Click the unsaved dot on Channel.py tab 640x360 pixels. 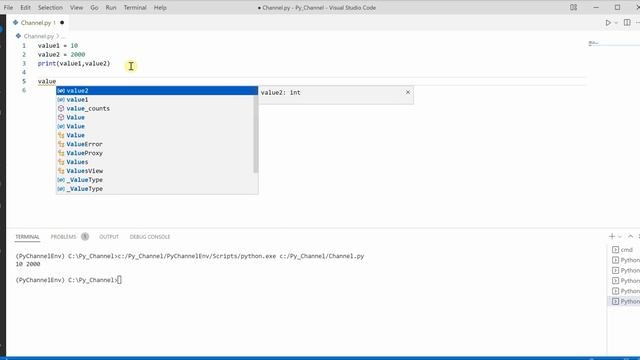[62, 22]
